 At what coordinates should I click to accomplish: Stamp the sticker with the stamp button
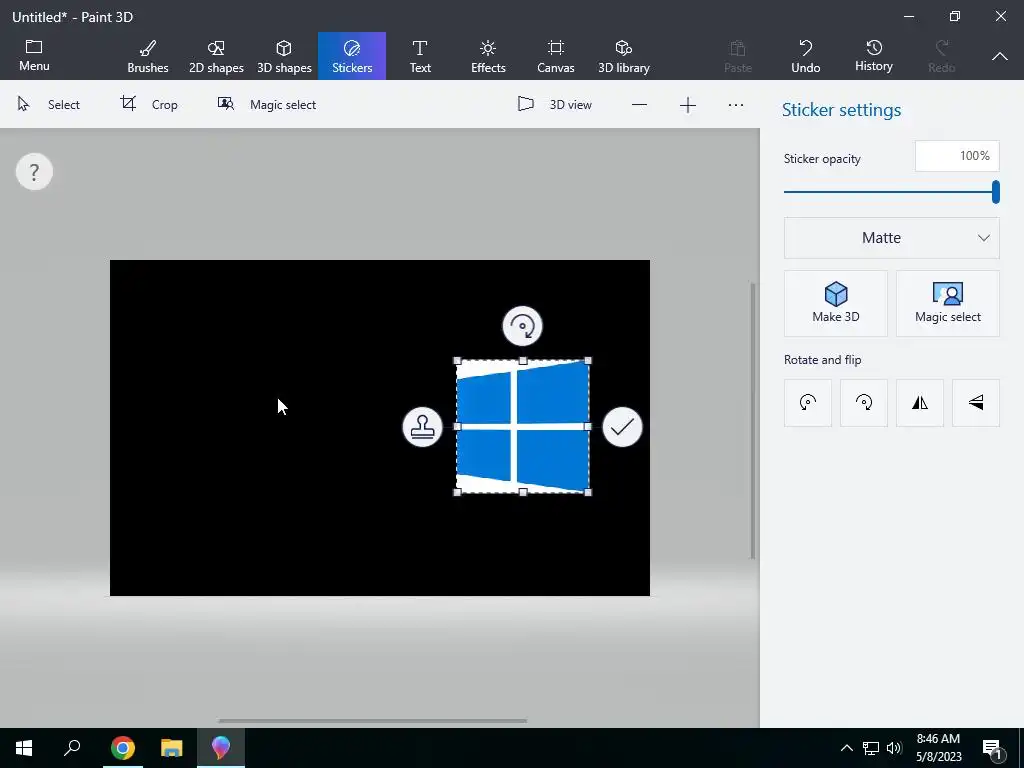(x=423, y=427)
